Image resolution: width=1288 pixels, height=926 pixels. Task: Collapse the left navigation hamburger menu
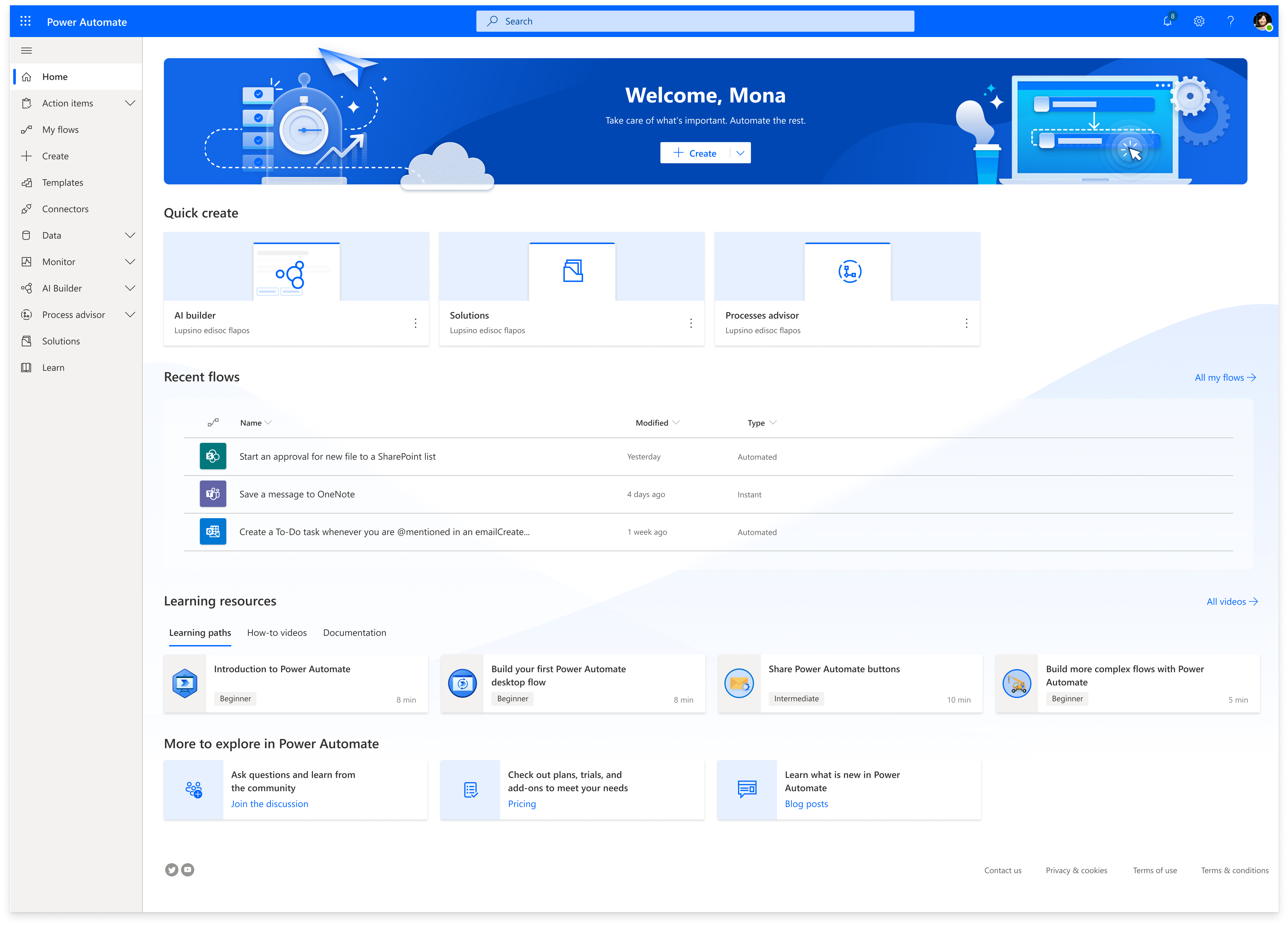point(26,50)
